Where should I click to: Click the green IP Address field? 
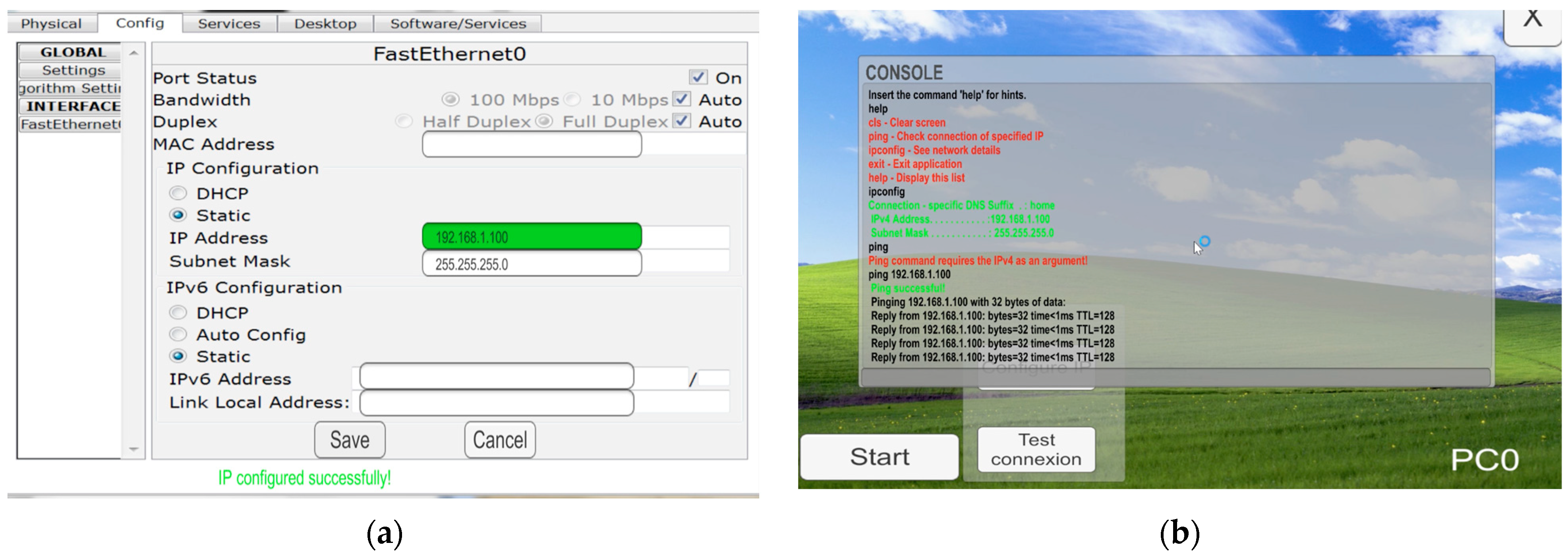click(x=532, y=237)
